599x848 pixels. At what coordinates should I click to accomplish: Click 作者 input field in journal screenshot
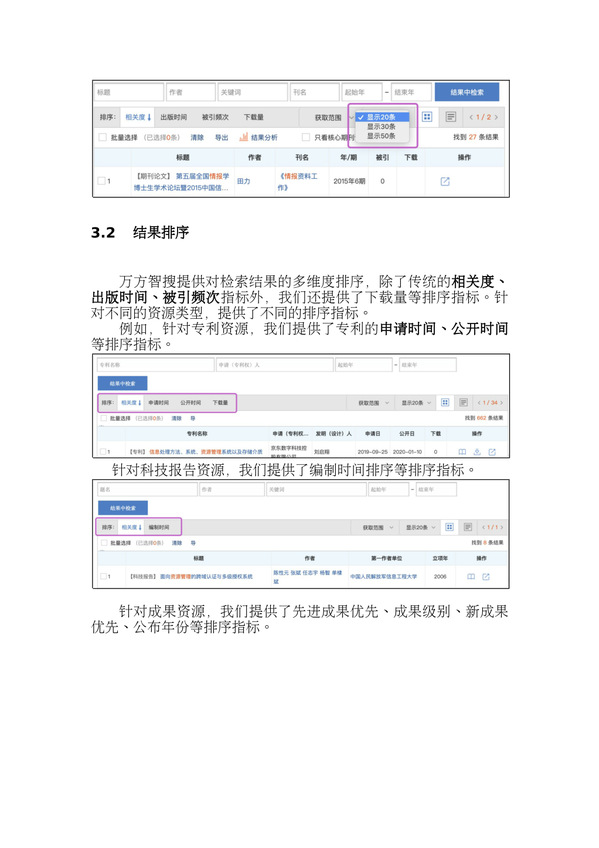click(190, 92)
